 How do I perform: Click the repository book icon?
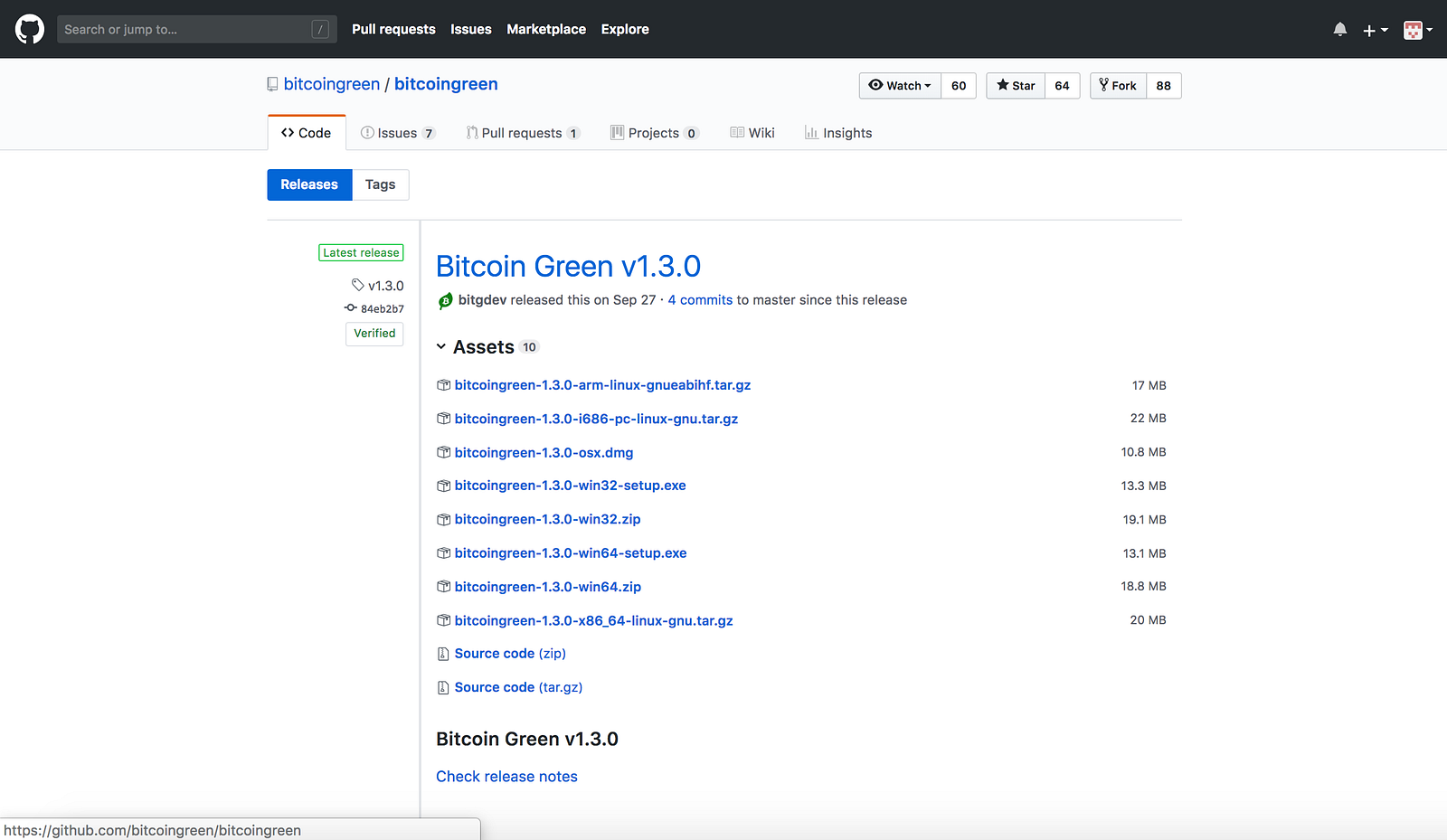pos(272,84)
